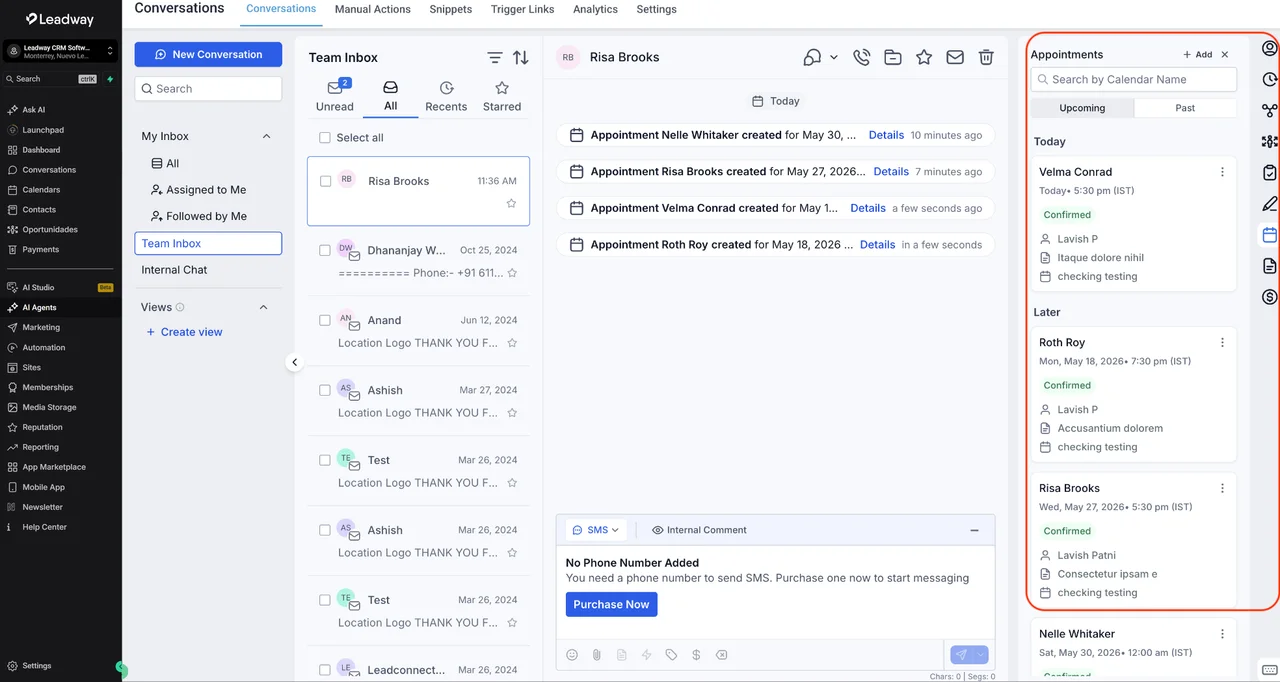Add a new appointment

1197,55
